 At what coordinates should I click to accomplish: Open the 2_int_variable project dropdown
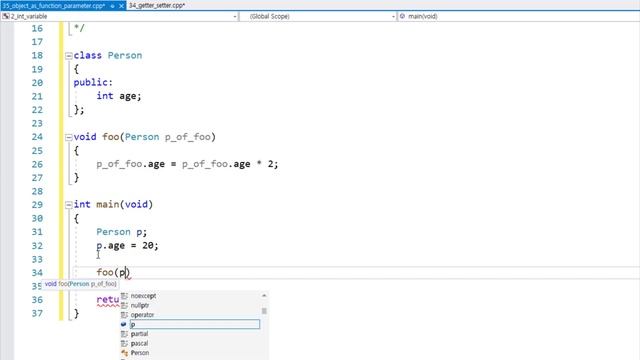coord(235,16)
